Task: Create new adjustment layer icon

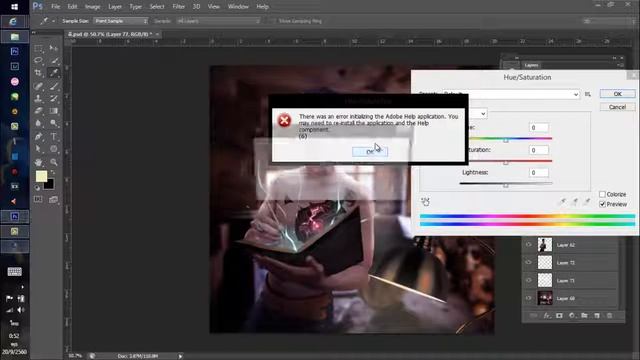Action: [x=572, y=316]
